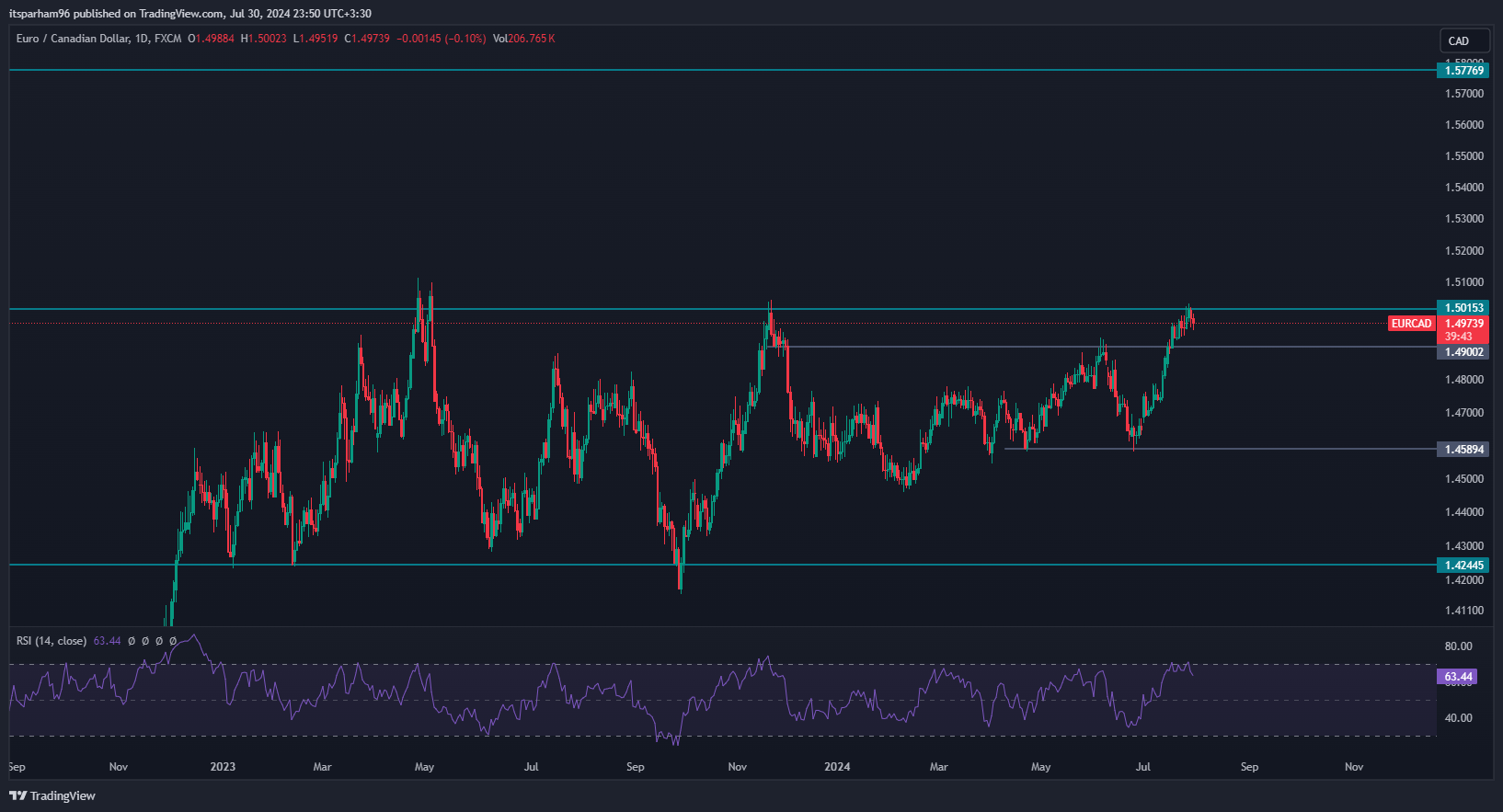The image size is (1503, 812).
Task: Click the TradingView logo at bottom
Action: coord(52,795)
